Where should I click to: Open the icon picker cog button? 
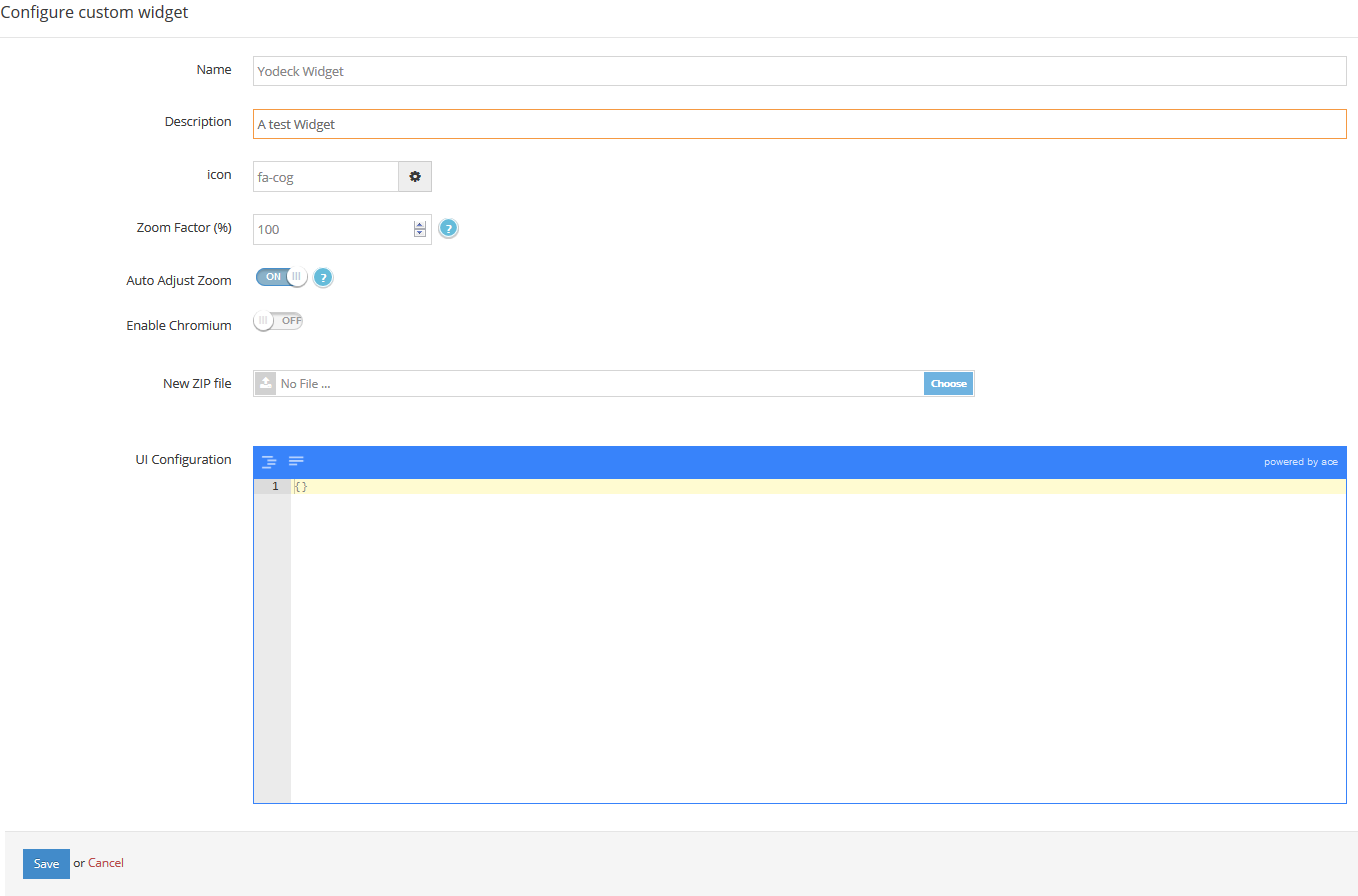click(415, 177)
